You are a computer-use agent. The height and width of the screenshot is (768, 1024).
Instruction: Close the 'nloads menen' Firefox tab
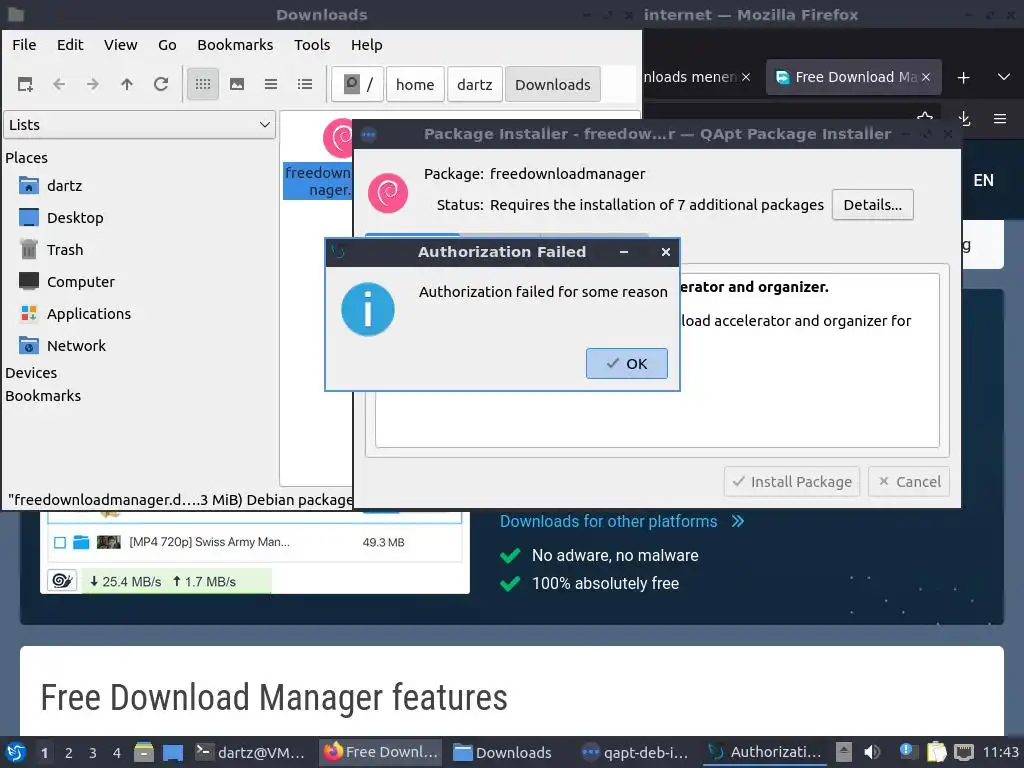tap(746, 77)
